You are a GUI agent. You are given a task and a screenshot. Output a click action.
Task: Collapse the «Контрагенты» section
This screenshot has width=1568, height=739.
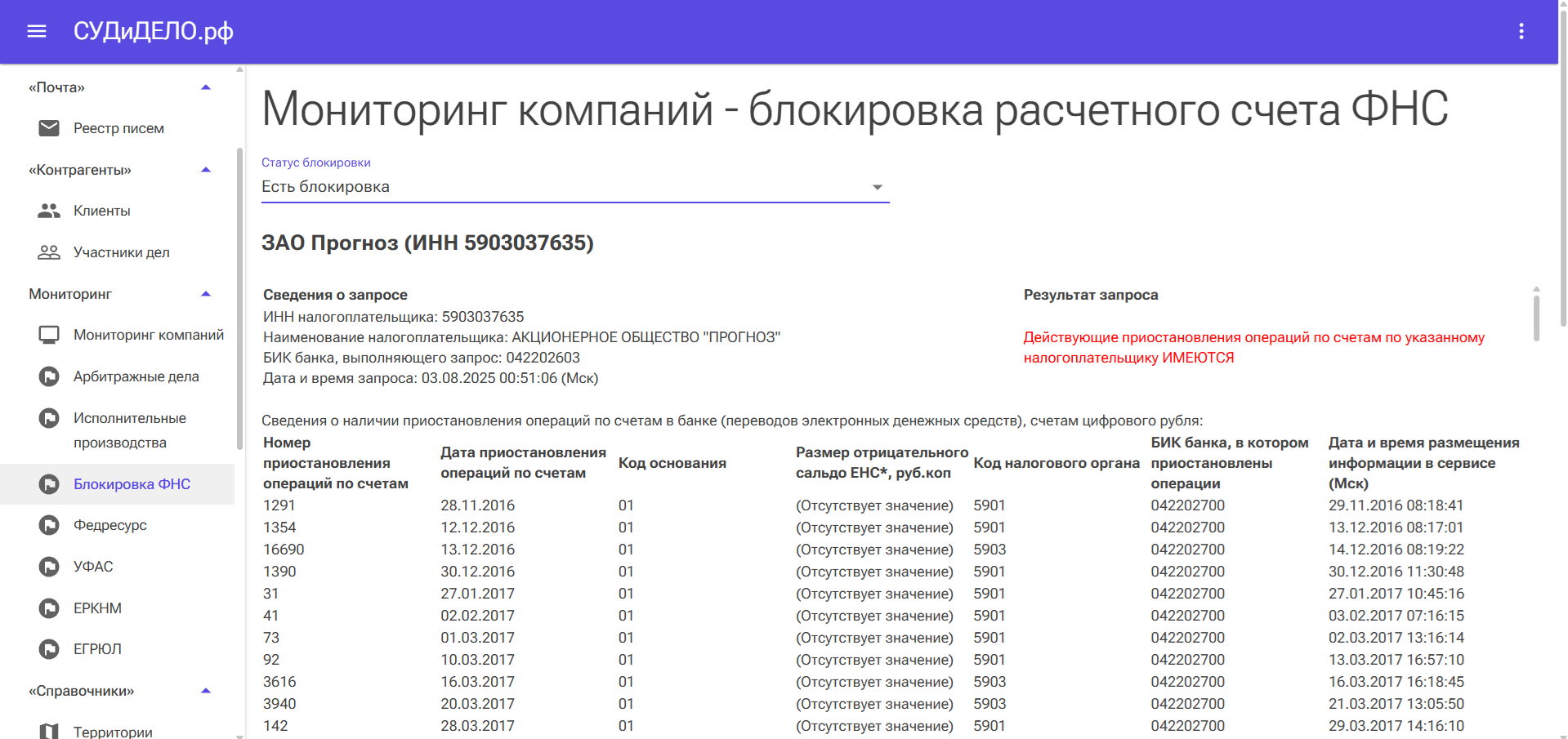click(x=206, y=170)
